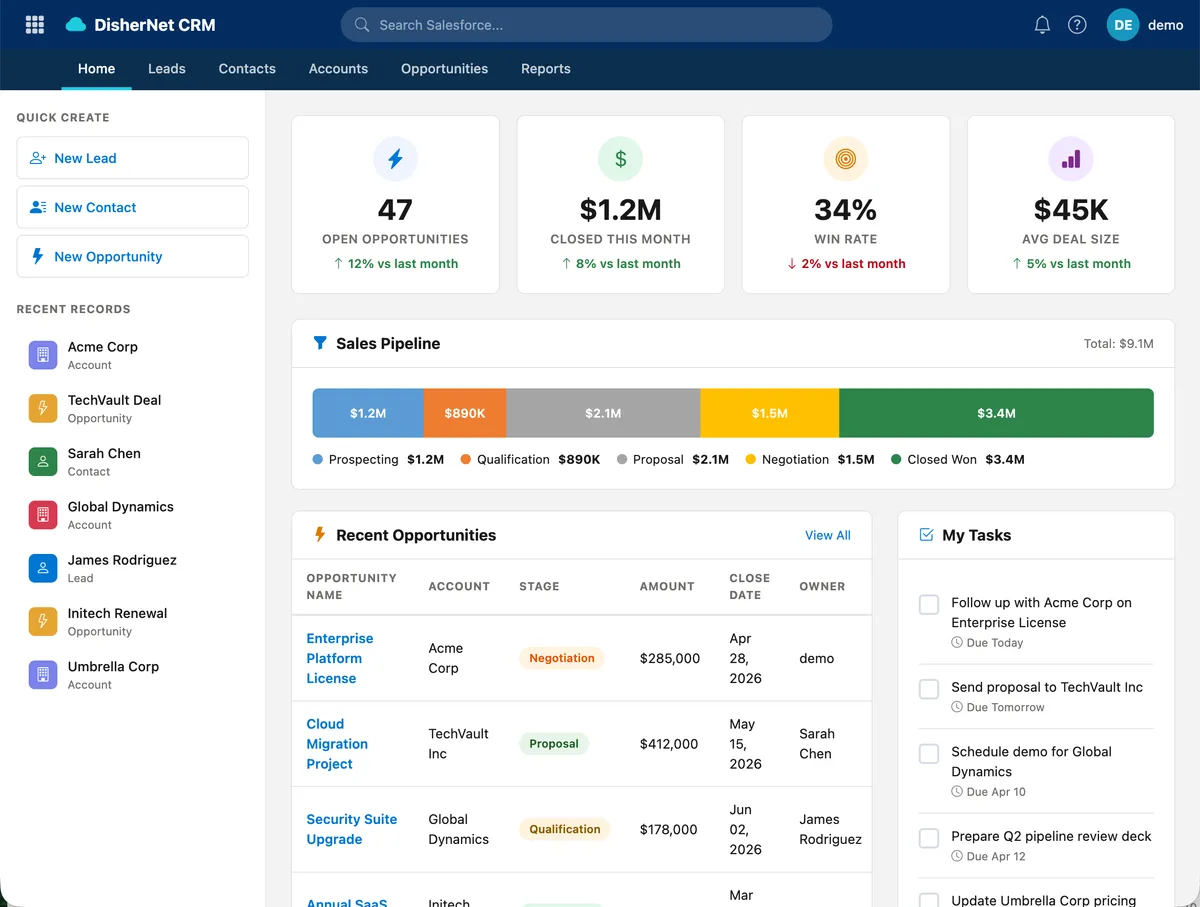Click the TechVault Deal opportunity icon
The height and width of the screenshot is (907, 1200).
click(42, 408)
